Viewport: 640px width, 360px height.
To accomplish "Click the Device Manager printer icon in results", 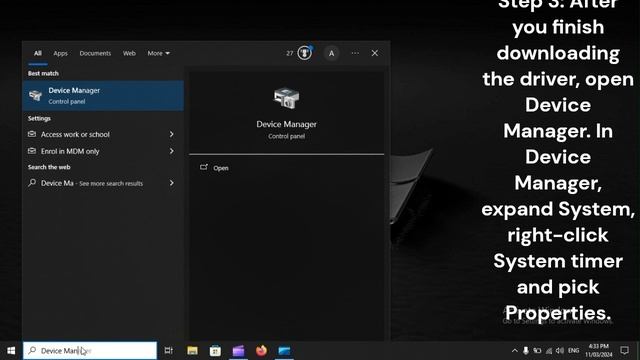I will click(36, 96).
